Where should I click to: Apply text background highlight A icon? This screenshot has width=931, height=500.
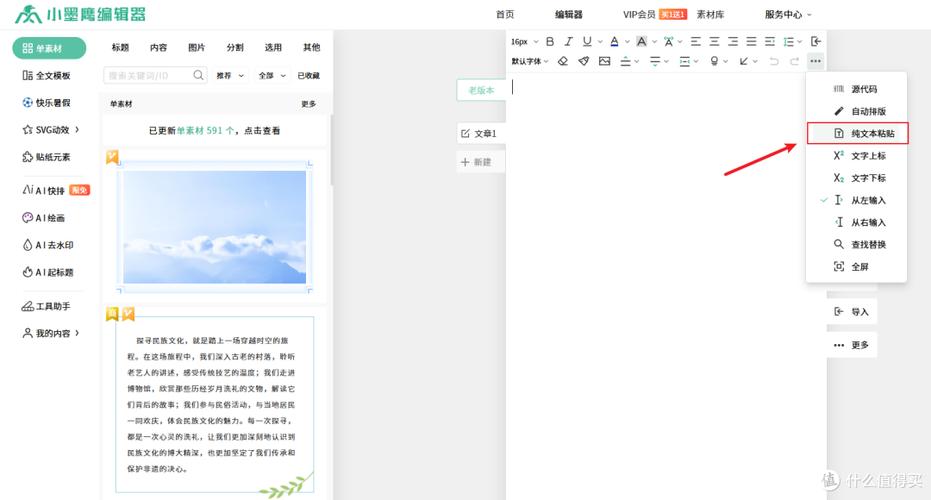[641, 42]
